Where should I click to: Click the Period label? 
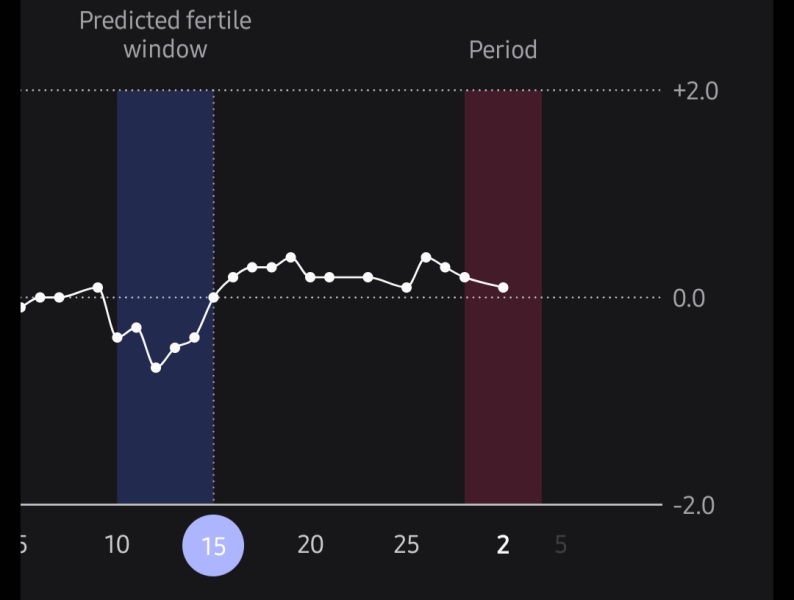(503, 50)
